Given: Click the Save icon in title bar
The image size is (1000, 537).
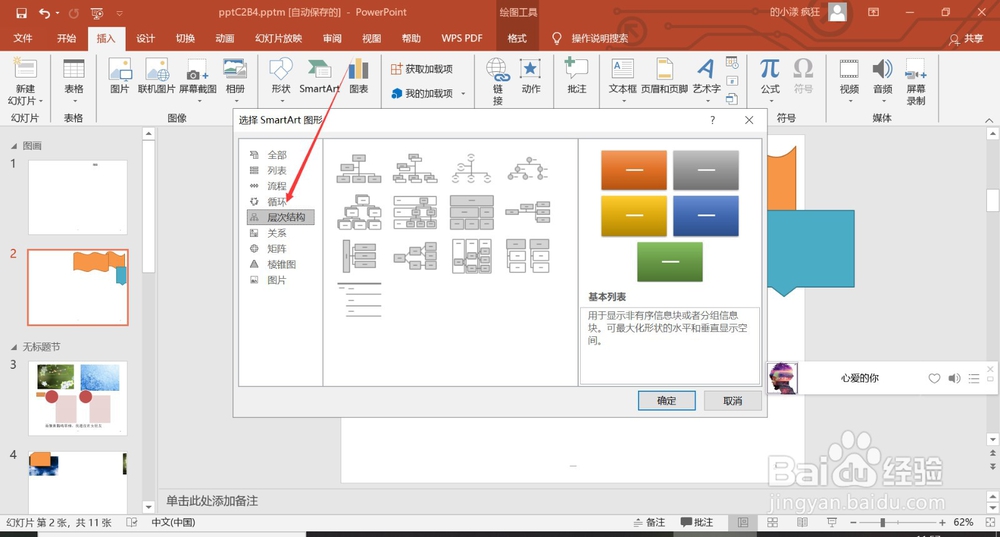Looking at the screenshot, I should 21,12.
